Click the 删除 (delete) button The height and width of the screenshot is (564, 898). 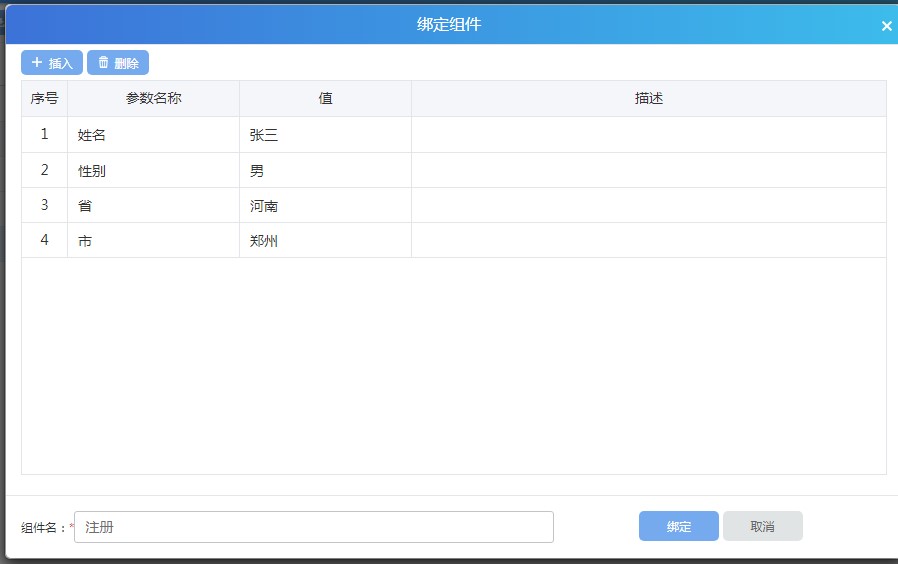pyautogui.click(x=118, y=63)
